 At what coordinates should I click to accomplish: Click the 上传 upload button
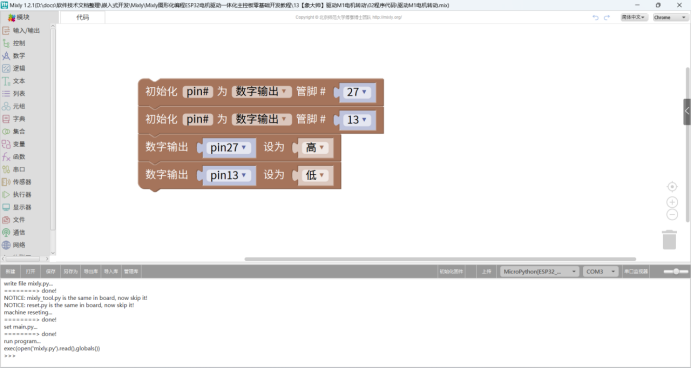(x=486, y=271)
